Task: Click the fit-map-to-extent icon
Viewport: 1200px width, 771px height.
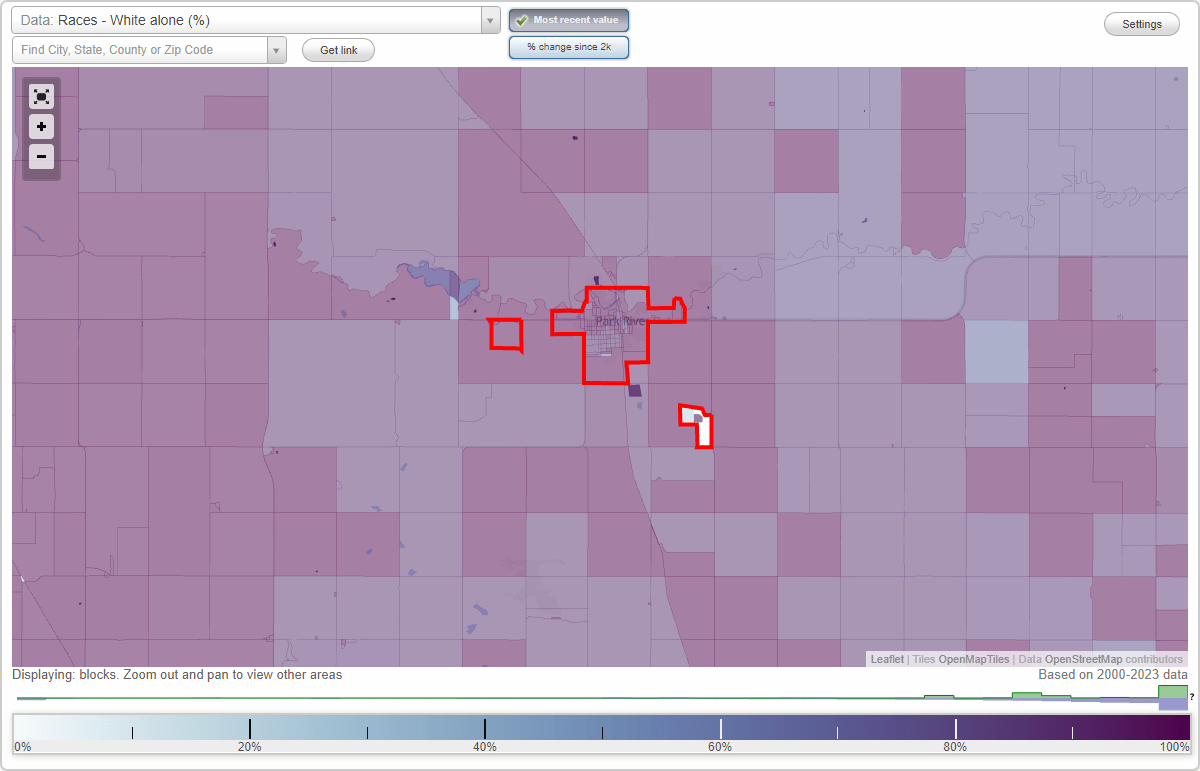Action: pos(41,96)
